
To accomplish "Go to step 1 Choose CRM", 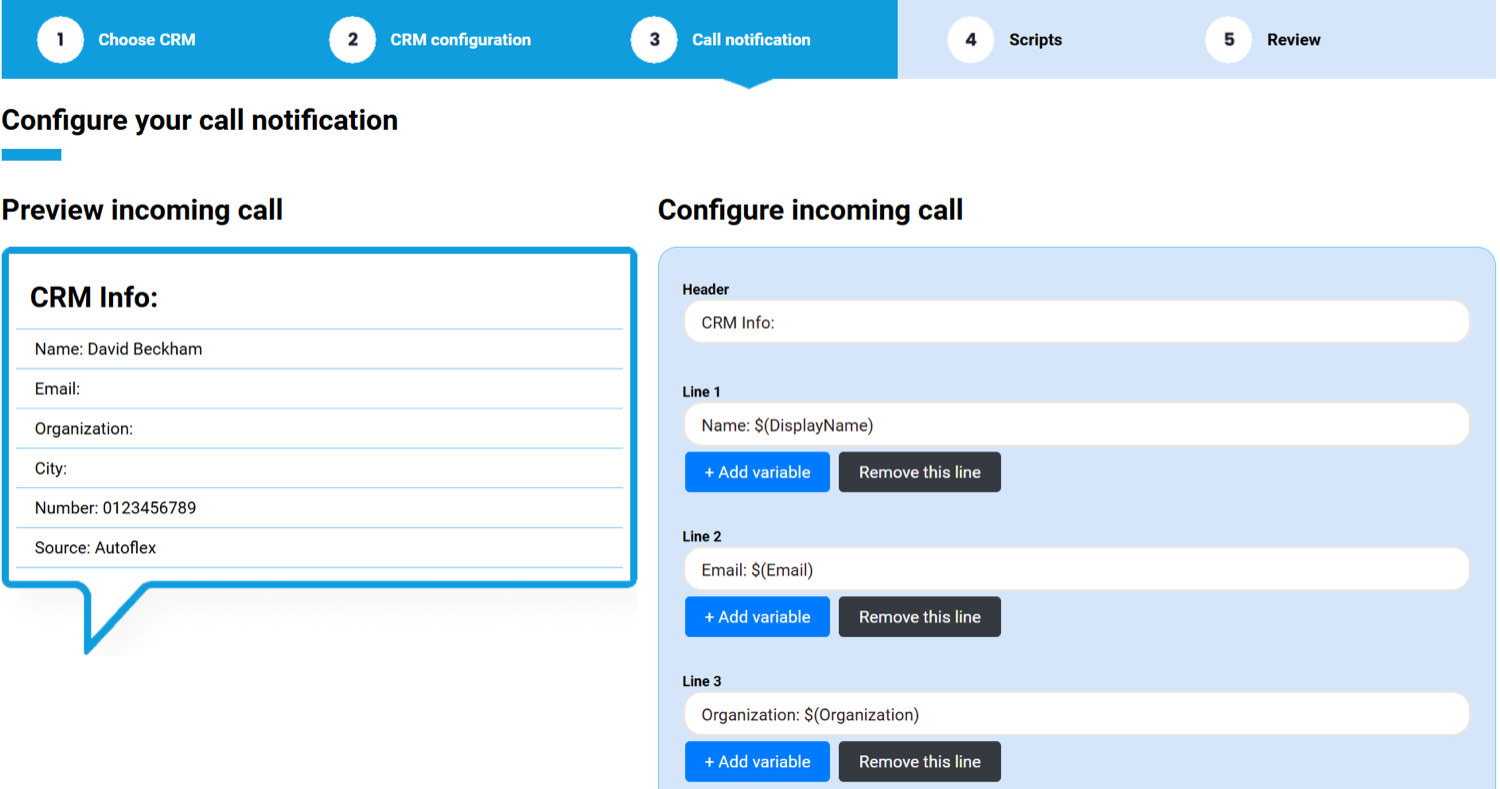I will (x=118, y=40).
